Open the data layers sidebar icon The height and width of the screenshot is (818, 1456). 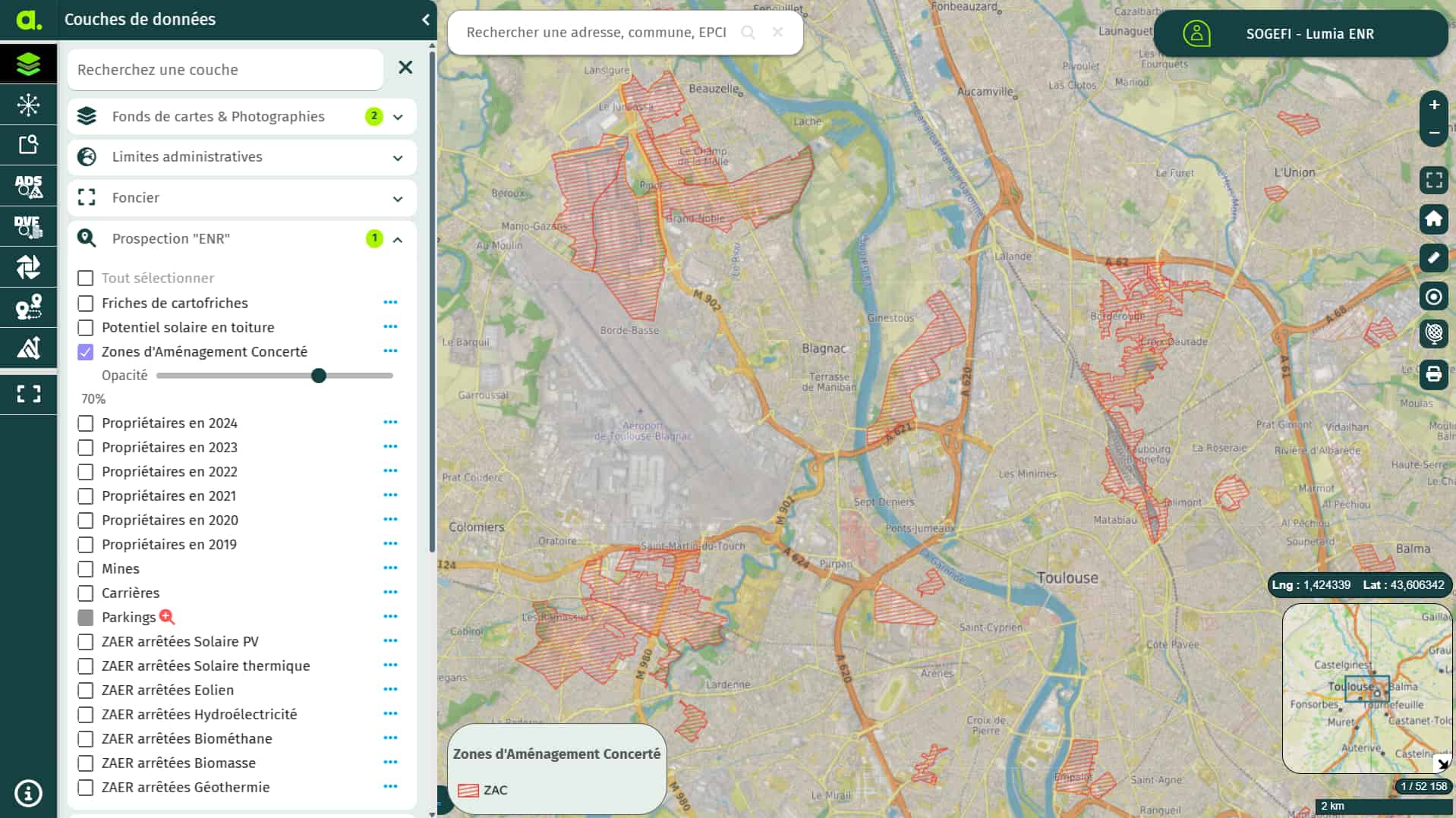click(x=28, y=64)
